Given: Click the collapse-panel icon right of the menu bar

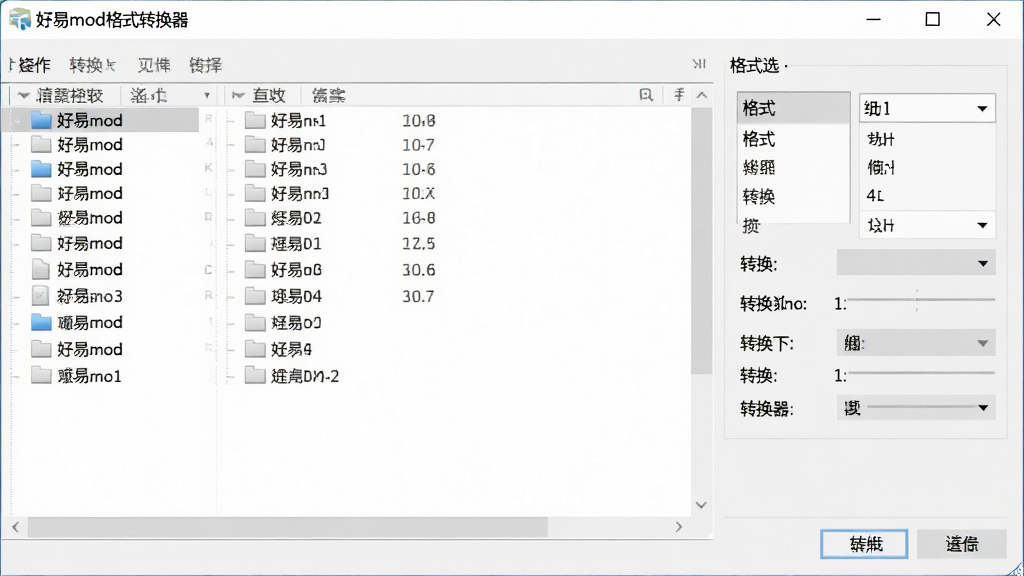Looking at the screenshot, I should 699,64.
